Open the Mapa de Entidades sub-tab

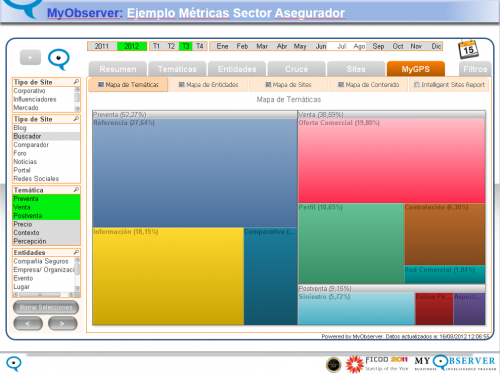tap(208, 85)
